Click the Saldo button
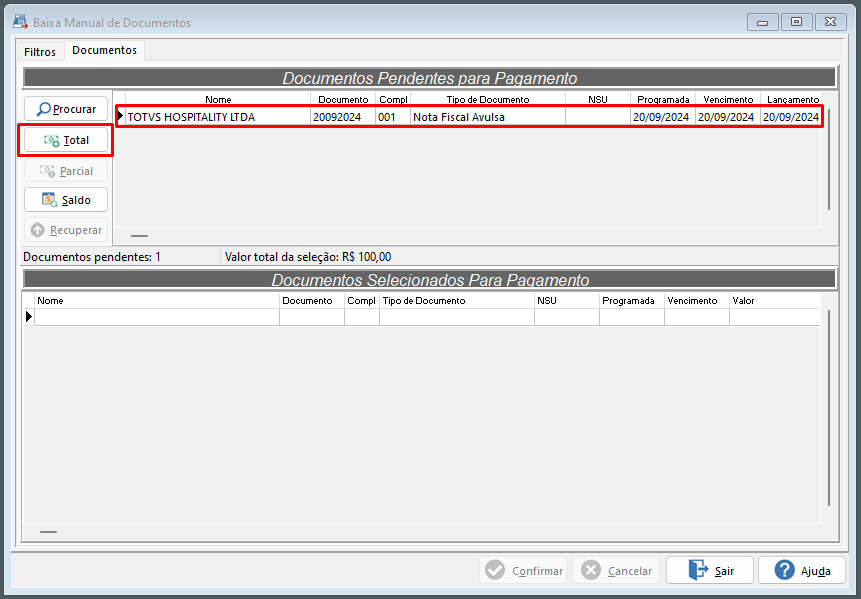 (x=66, y=200)
